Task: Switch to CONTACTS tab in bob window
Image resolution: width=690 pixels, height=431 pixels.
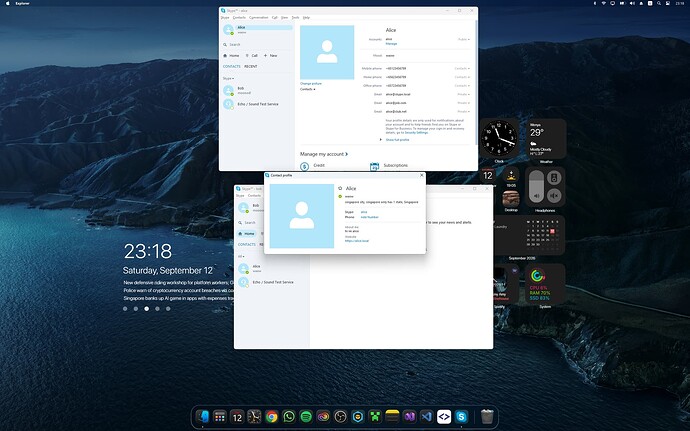Action: click(246, 244)
